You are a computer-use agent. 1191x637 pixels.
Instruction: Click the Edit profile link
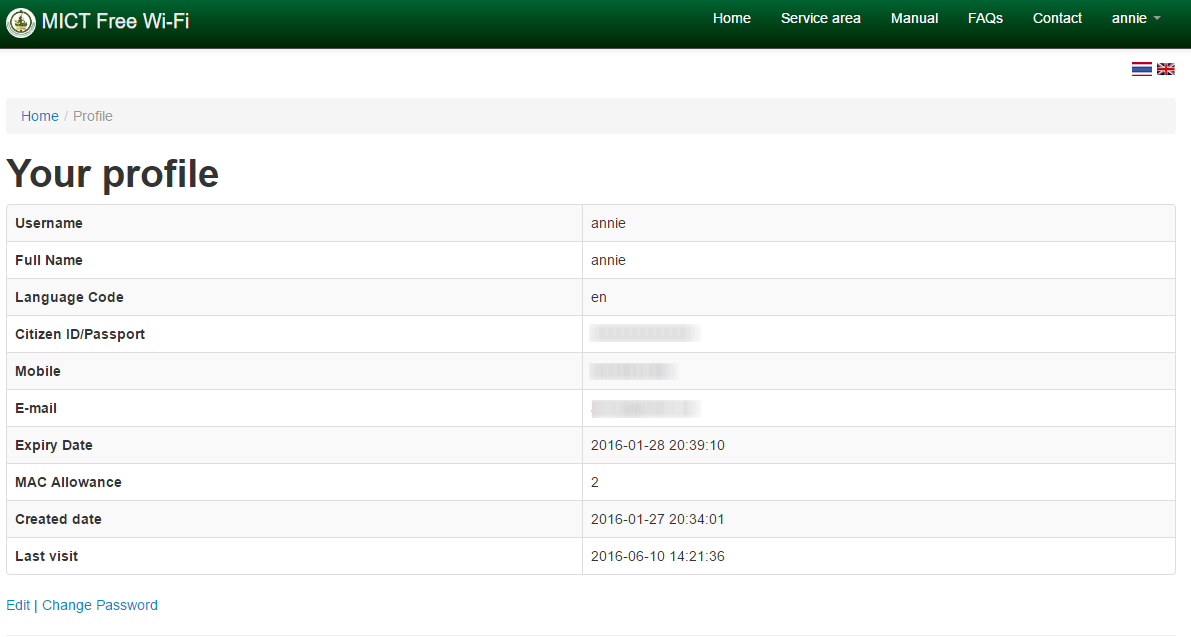[x=18, y=605]
